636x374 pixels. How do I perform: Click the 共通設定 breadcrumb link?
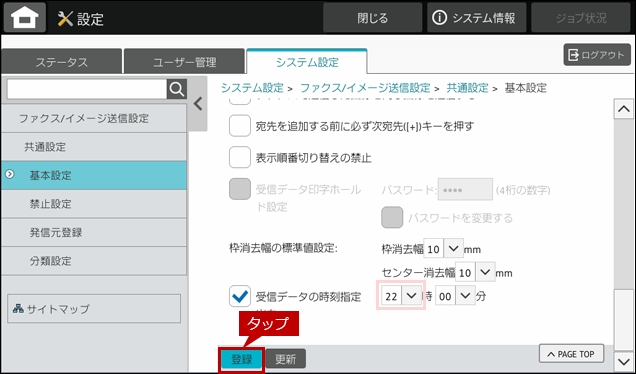(467, 88)
